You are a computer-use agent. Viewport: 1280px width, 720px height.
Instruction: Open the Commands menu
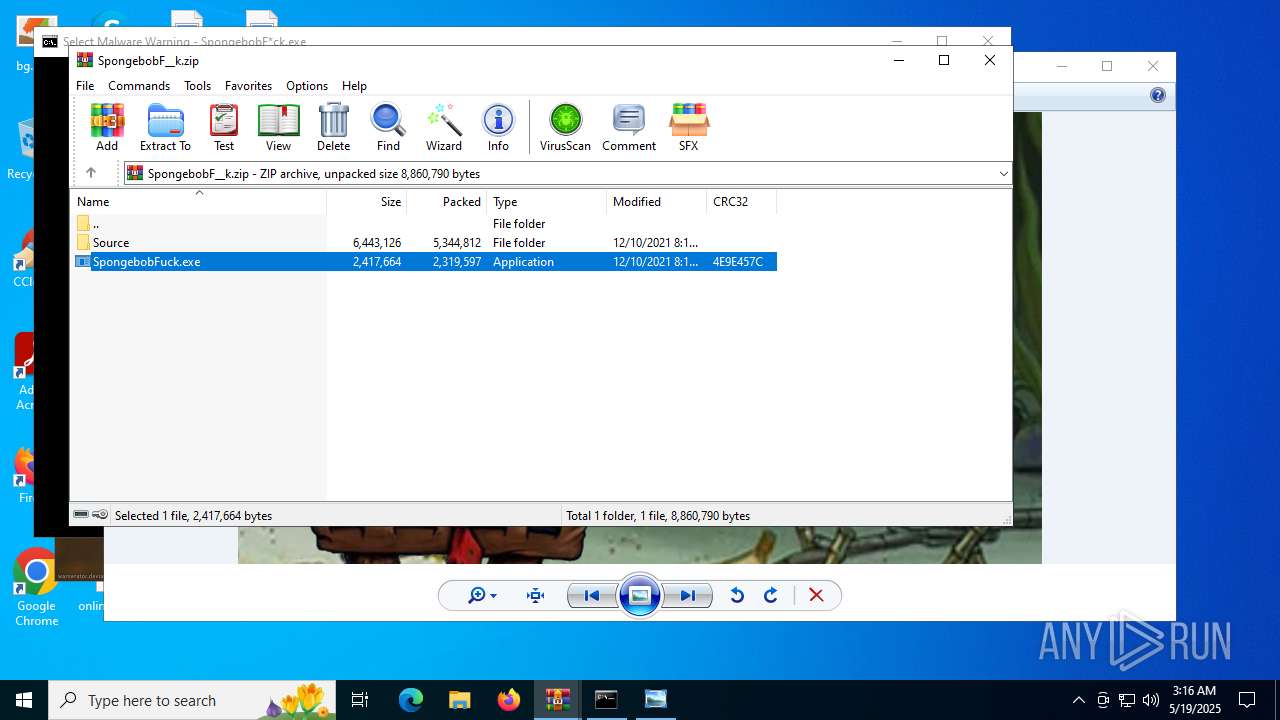click(x=139, y=86)
